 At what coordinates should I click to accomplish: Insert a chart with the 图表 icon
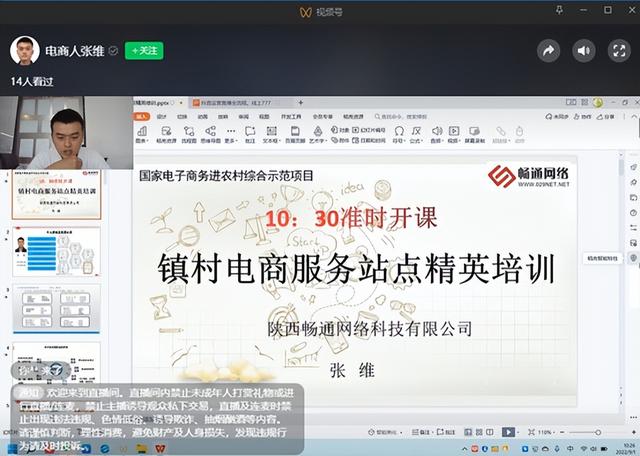tap(142, 135)
